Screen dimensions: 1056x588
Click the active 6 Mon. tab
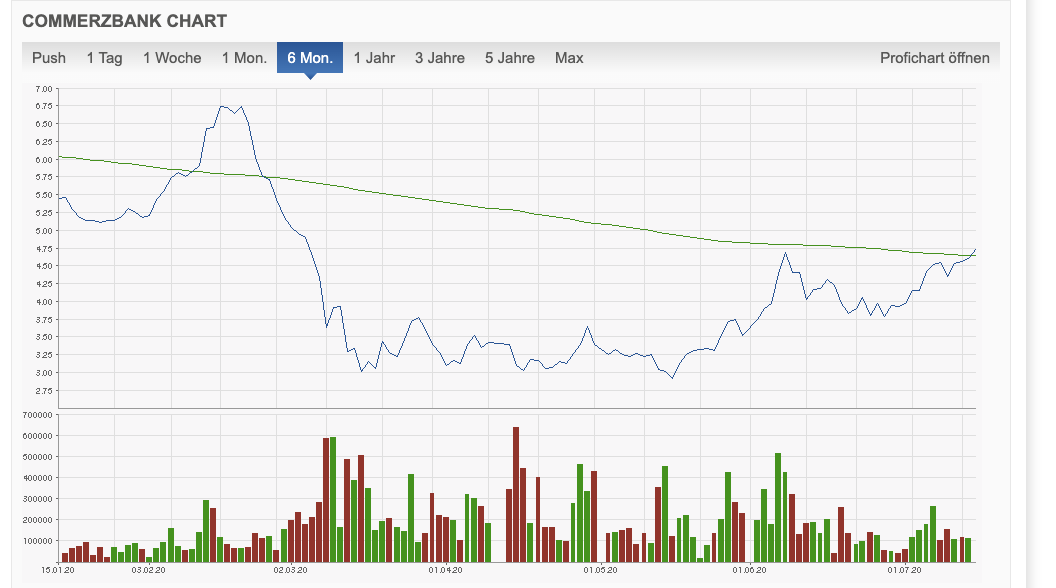pos(310,58)
